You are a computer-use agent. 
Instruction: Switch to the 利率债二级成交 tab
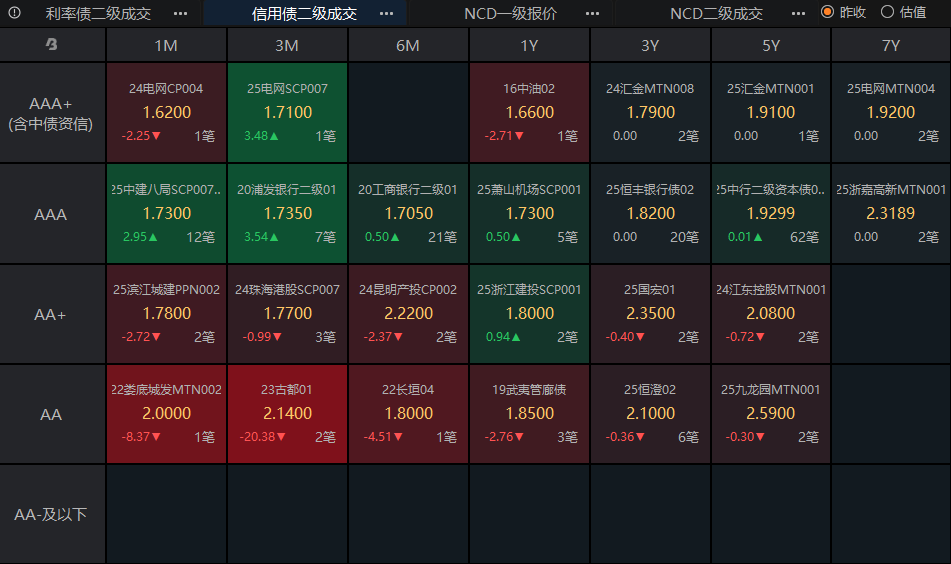point(98,13)
